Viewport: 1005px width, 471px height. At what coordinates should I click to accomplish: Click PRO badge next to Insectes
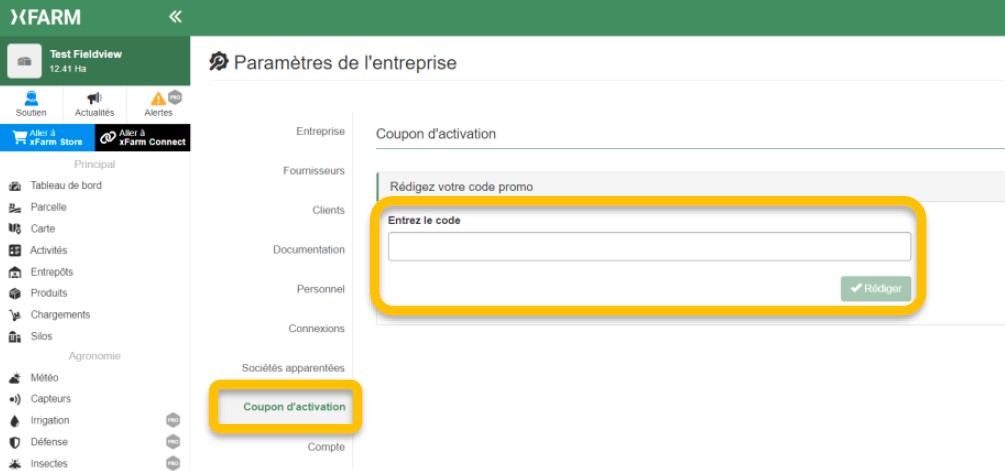[173, 463]
